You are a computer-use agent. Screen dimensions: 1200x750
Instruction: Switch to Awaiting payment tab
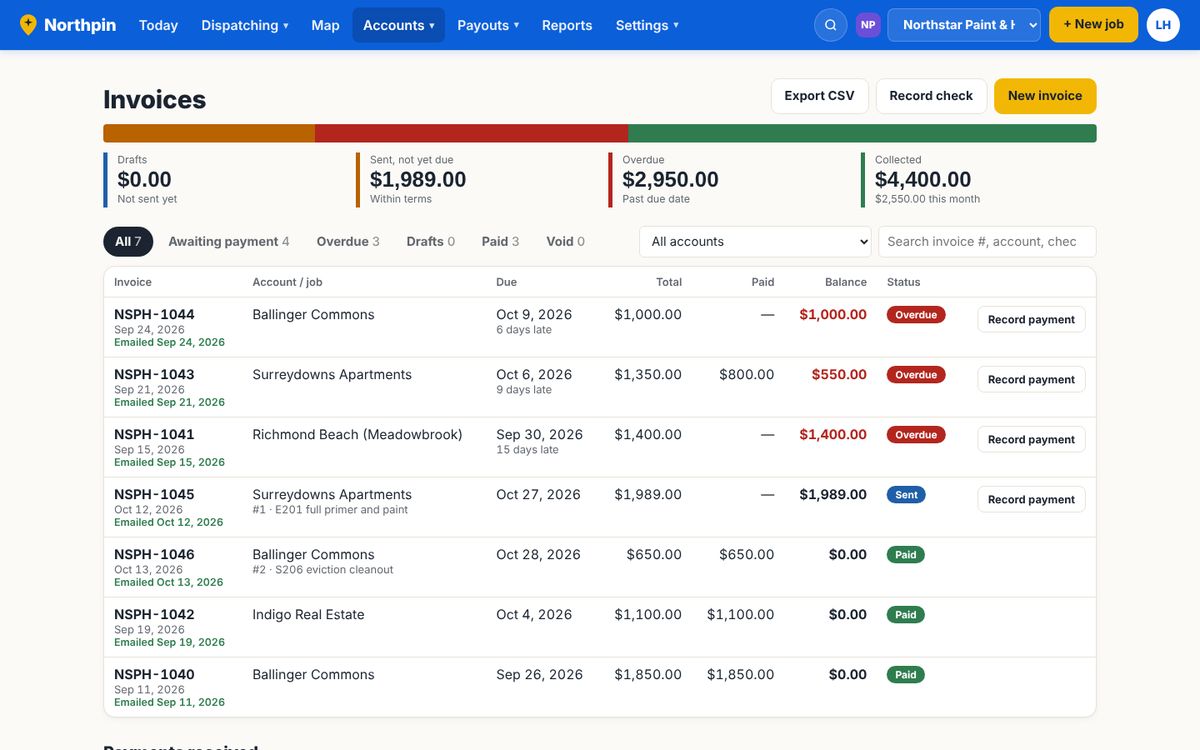point(229,241)
